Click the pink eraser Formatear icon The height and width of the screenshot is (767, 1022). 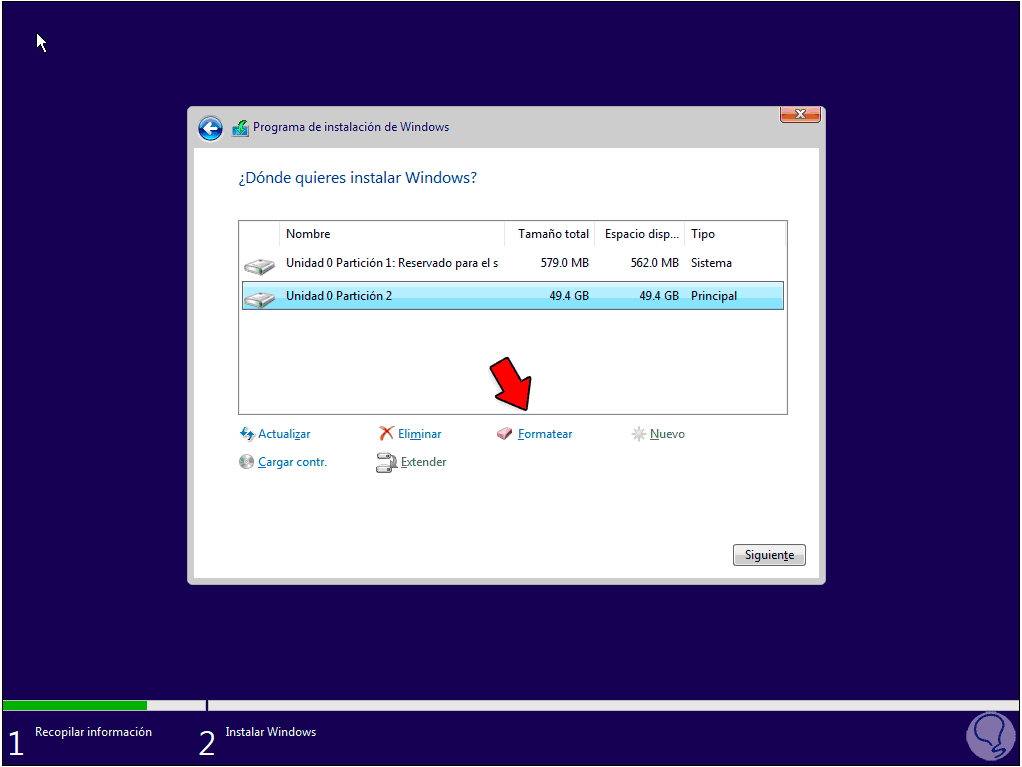(504, 433)
